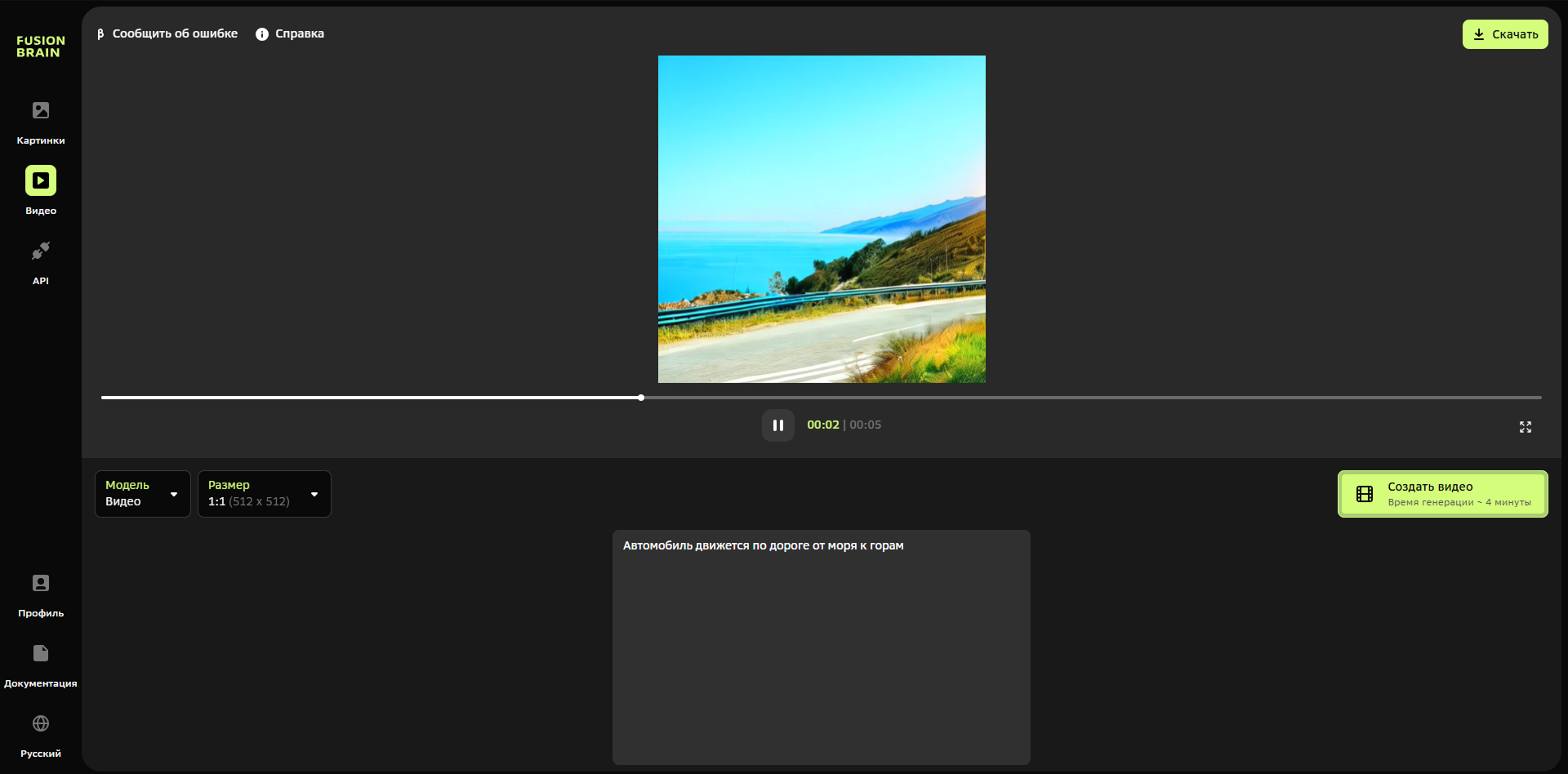Image resolution: width=1568 pixels, height=774 pixels.
Task: Select the Видео section icon
Action: pyautogui.click(x=41, y=180)
